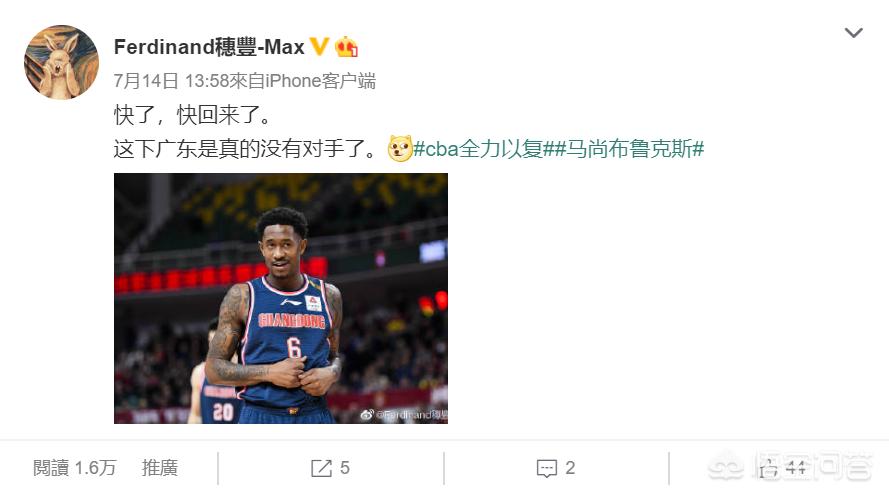The height and width of the screenshot is (497, 889).
Task: Open the repost count 5
Action: click(345, 468)
